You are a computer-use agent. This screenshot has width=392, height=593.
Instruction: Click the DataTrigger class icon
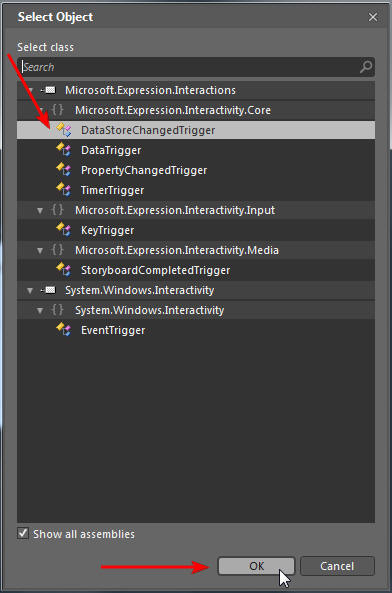64,150
